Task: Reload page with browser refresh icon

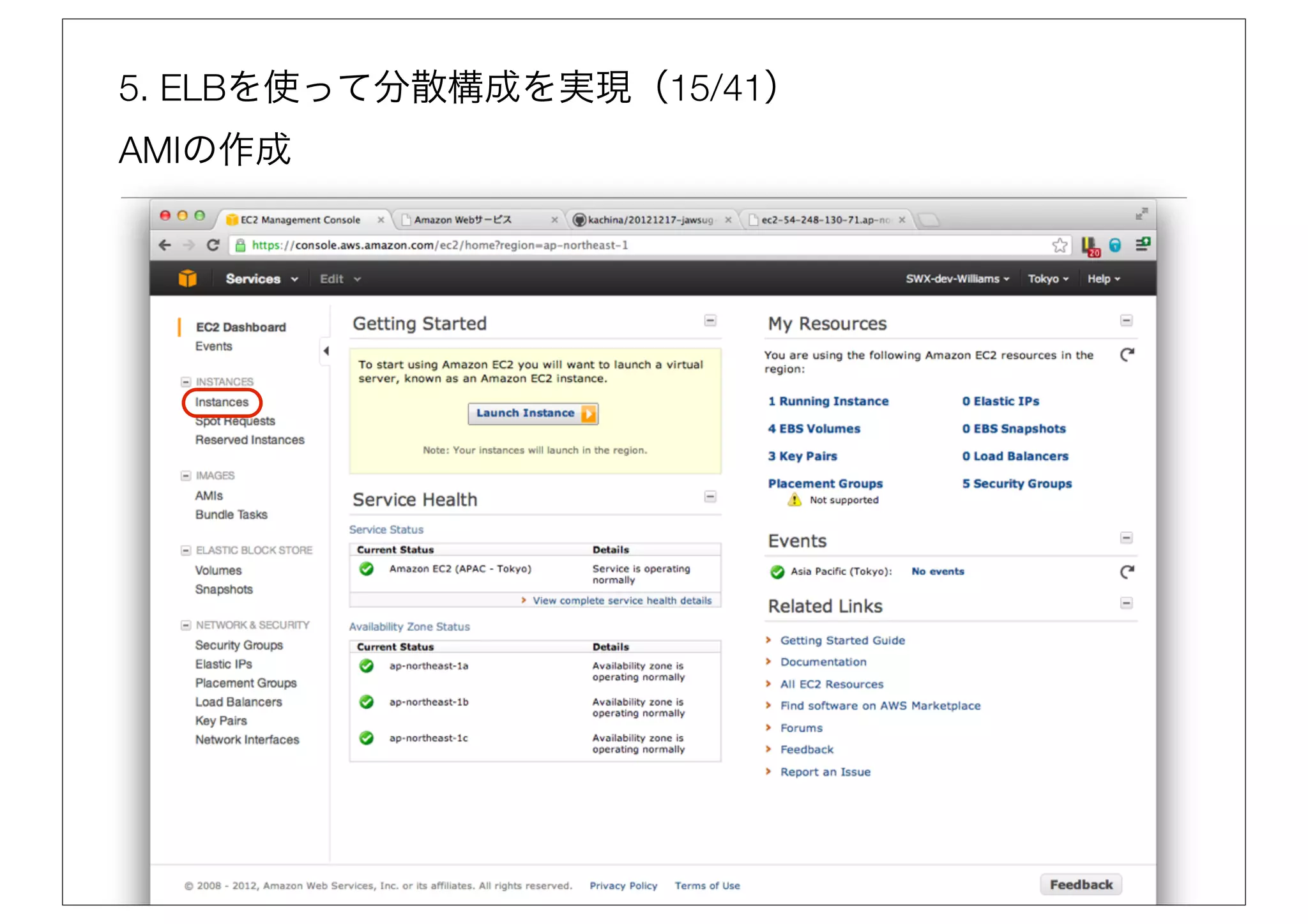Action: coord(213,245)
